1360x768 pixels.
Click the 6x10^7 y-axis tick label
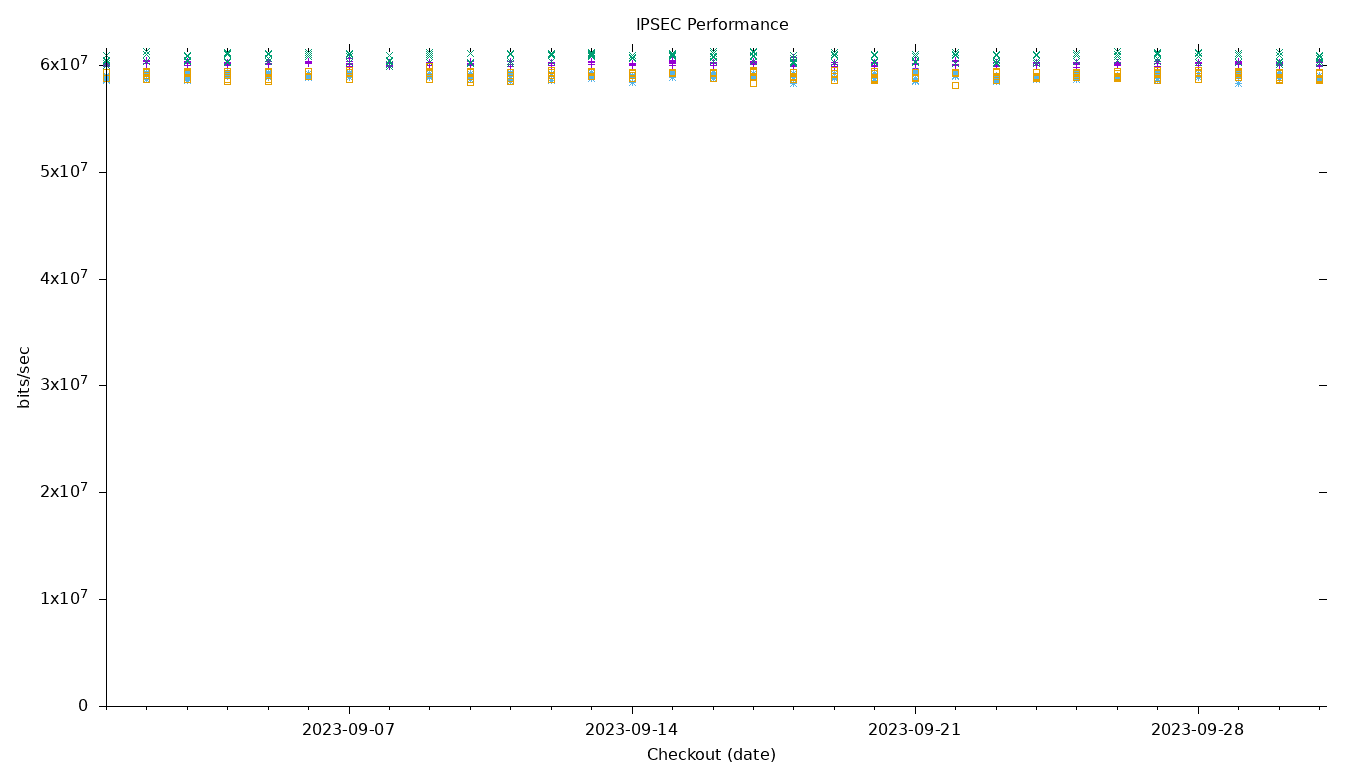point(64,64)
